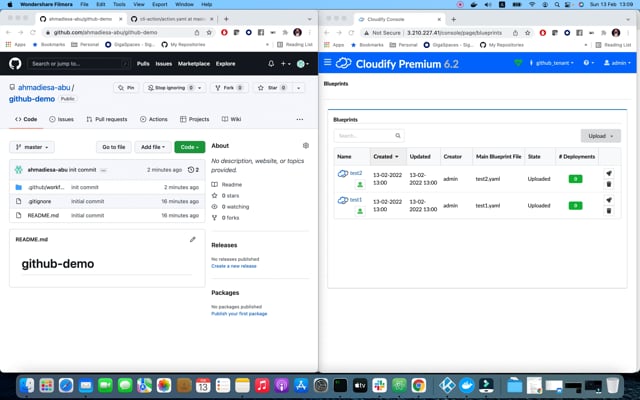Open Finder from the Dock
640x400 pixels.
(27, 385)
